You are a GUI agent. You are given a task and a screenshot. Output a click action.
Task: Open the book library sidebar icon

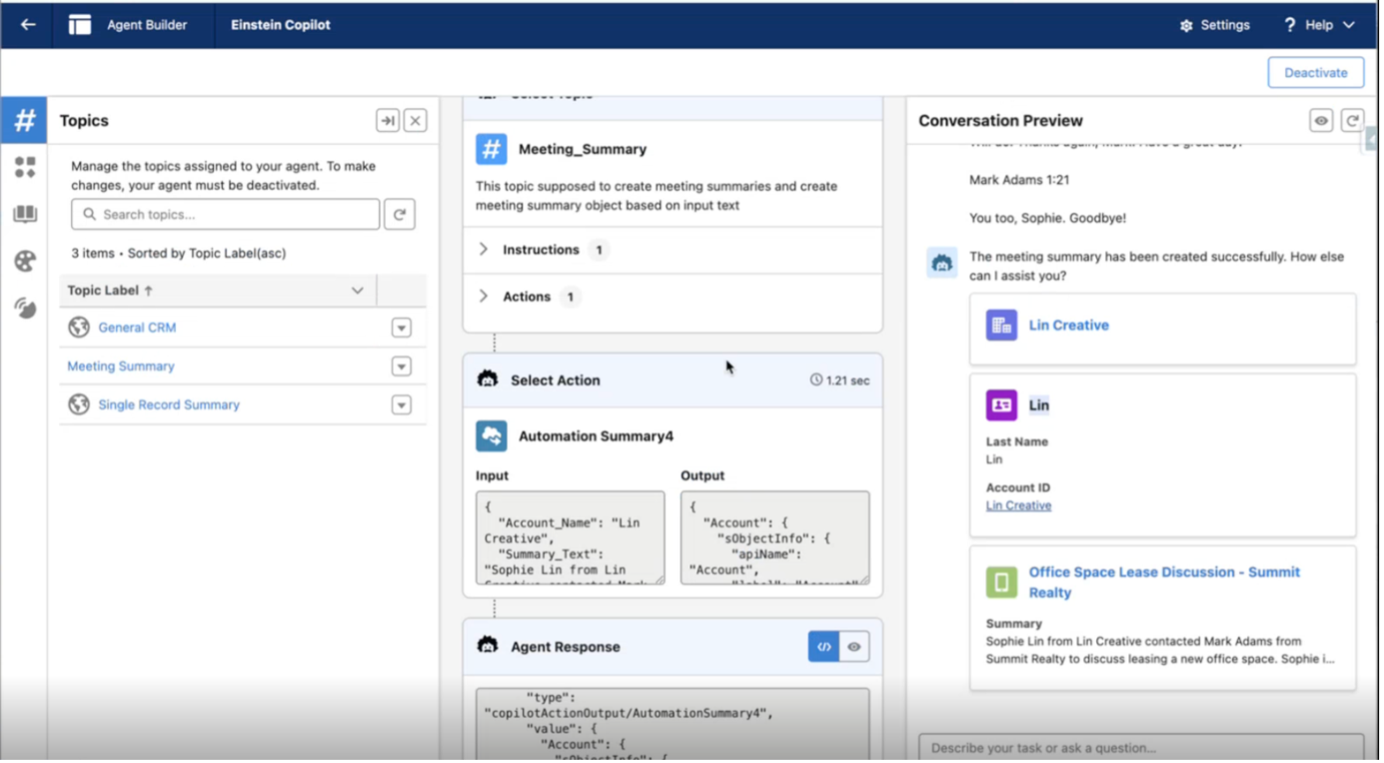(x=25, y=214)
